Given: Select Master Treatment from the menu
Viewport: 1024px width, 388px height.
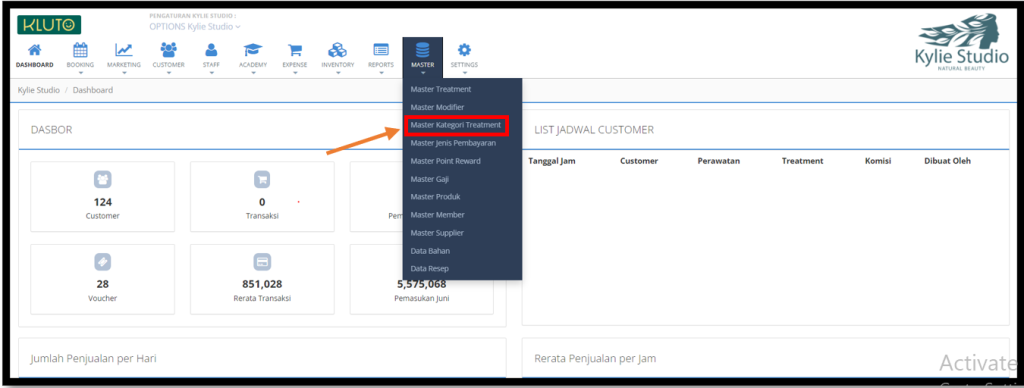Looking at the screenshot, I should click(441, 89).
